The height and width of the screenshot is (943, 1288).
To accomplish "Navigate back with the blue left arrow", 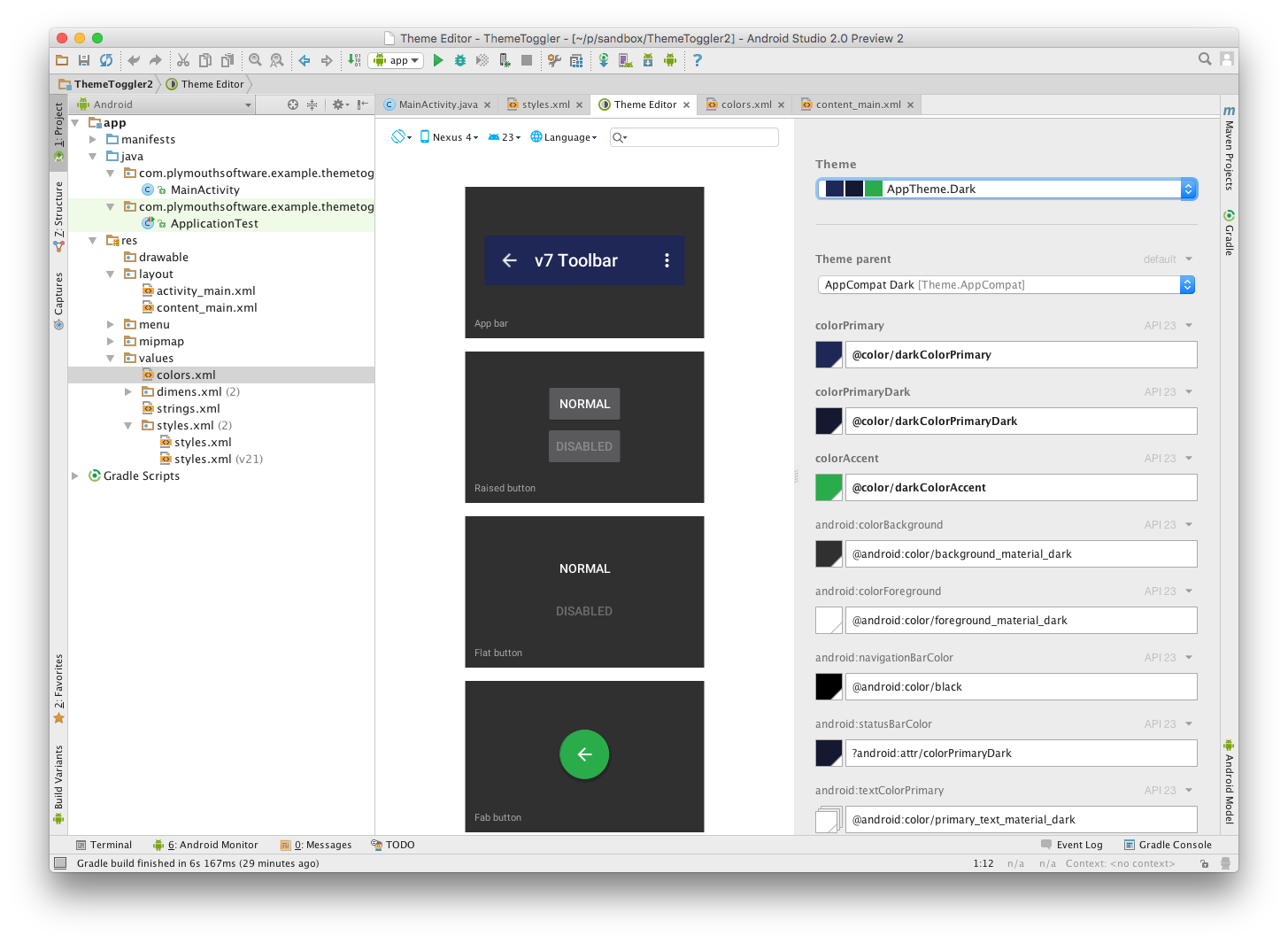I will point(305,60).
